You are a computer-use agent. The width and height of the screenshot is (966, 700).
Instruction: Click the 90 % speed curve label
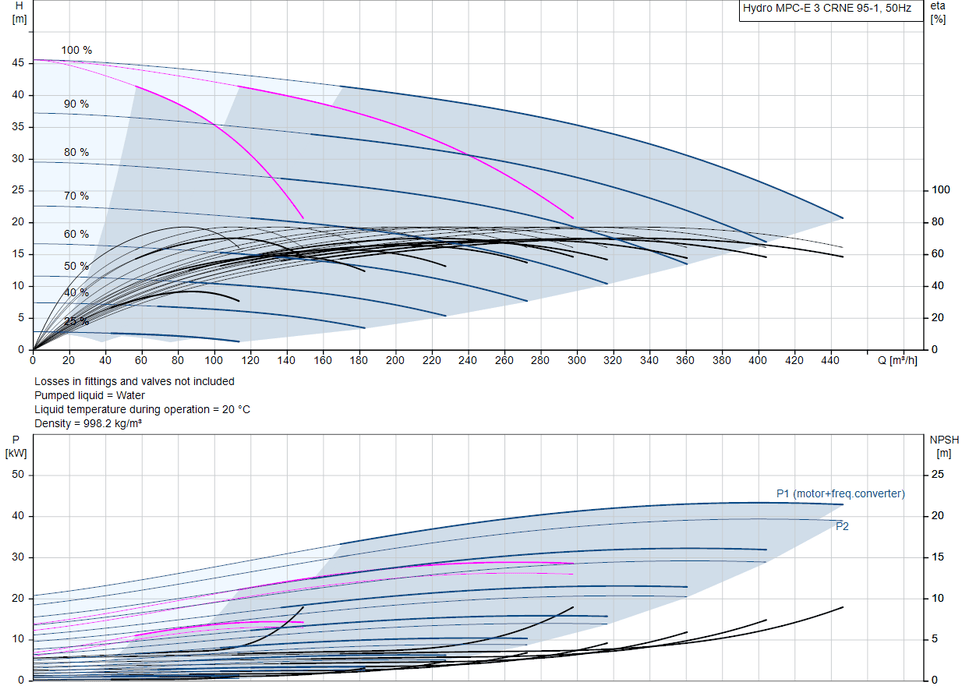click(76, 104)
